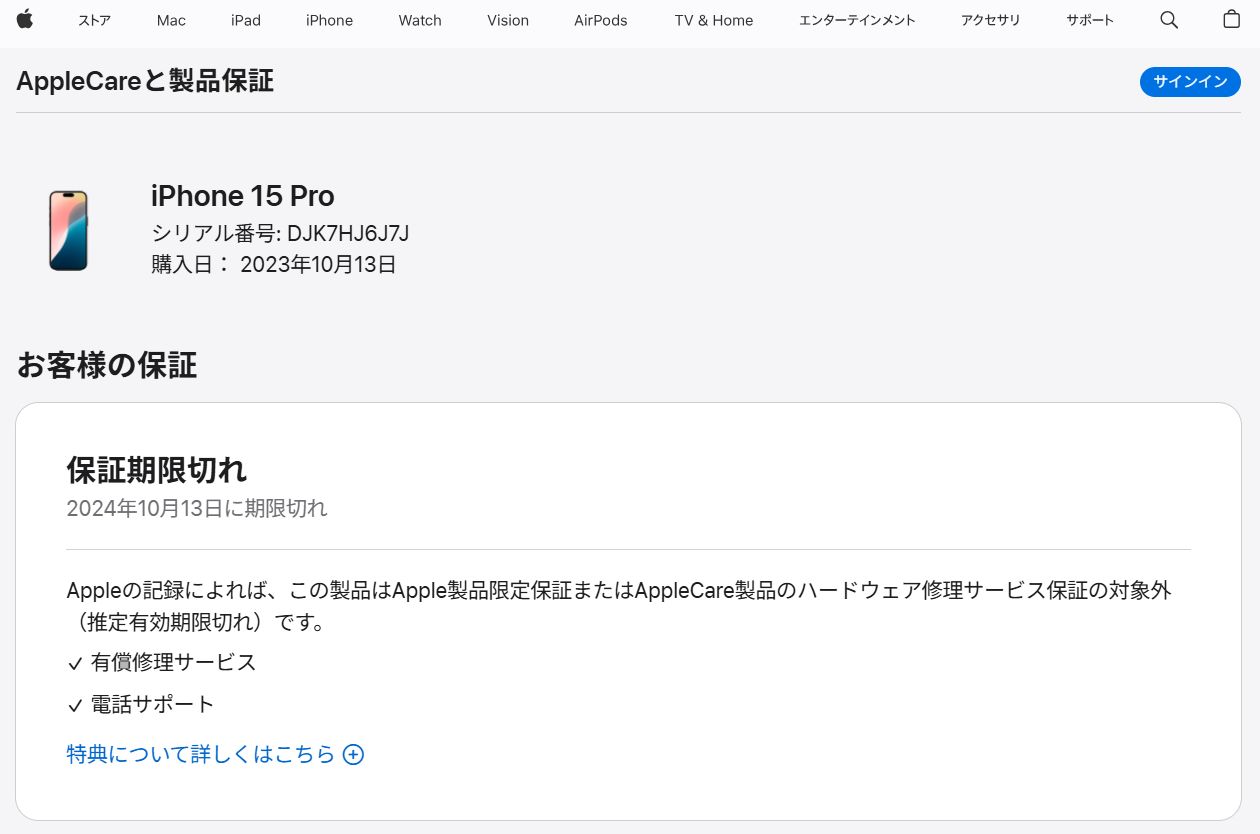Click the plus circle icon beside 特典について

353,755
